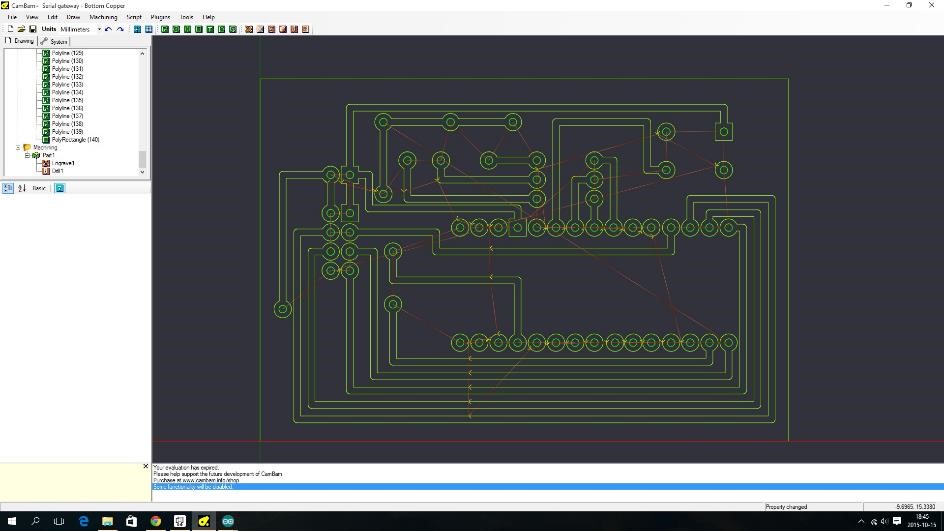Screen dimensions: 944x531
Task: Open the Script menu
Action: click(x=134, y=17)
